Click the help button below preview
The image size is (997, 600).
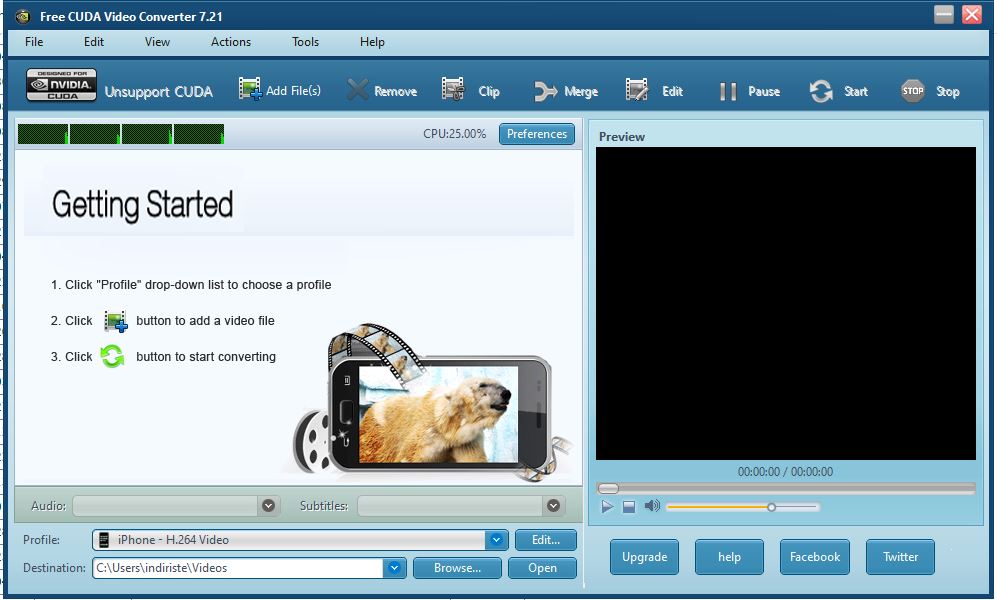[729, 557]
